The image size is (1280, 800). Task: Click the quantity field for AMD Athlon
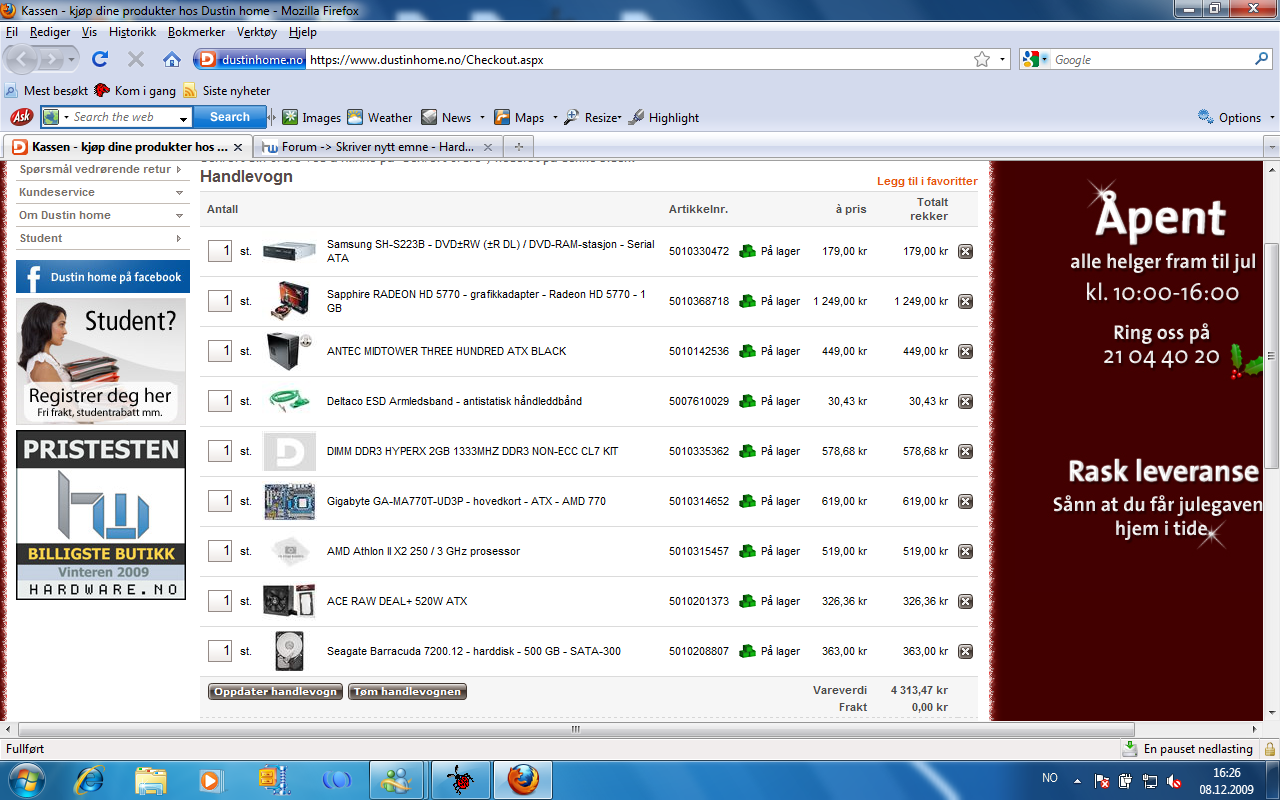click(x=220, y=551)
